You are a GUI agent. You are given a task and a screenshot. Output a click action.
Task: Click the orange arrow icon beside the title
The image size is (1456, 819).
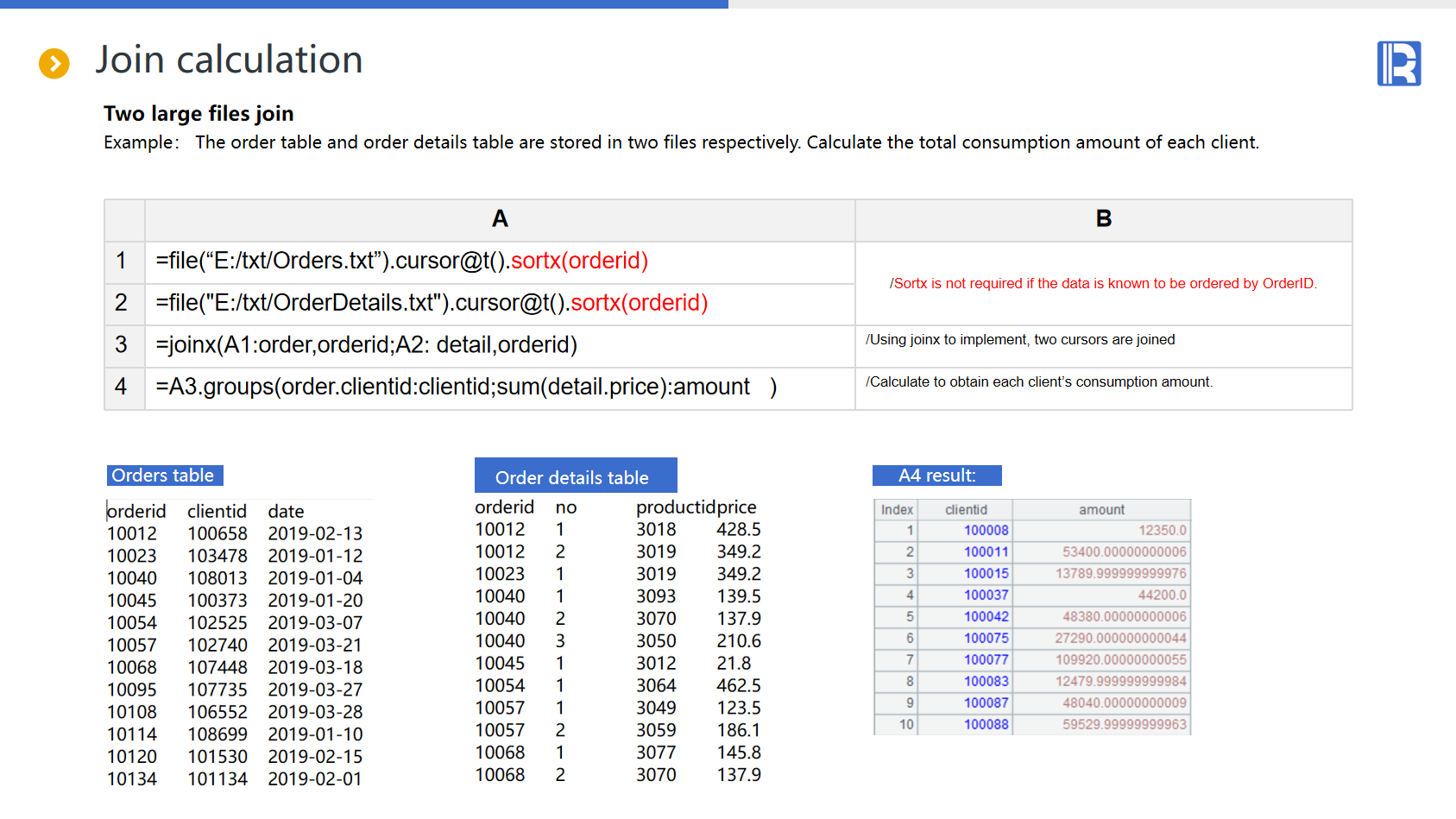click(x=54, y=63)
